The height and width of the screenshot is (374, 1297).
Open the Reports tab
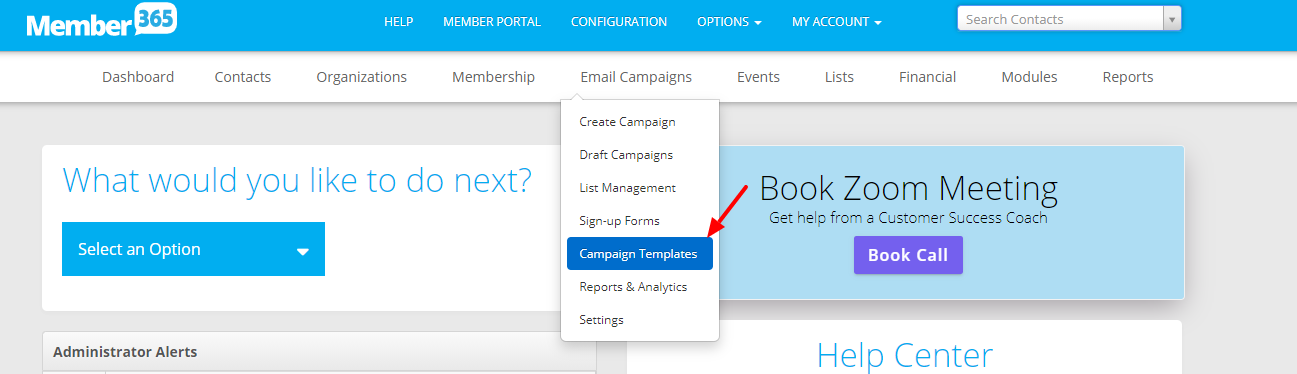[x=1128, y=77]
